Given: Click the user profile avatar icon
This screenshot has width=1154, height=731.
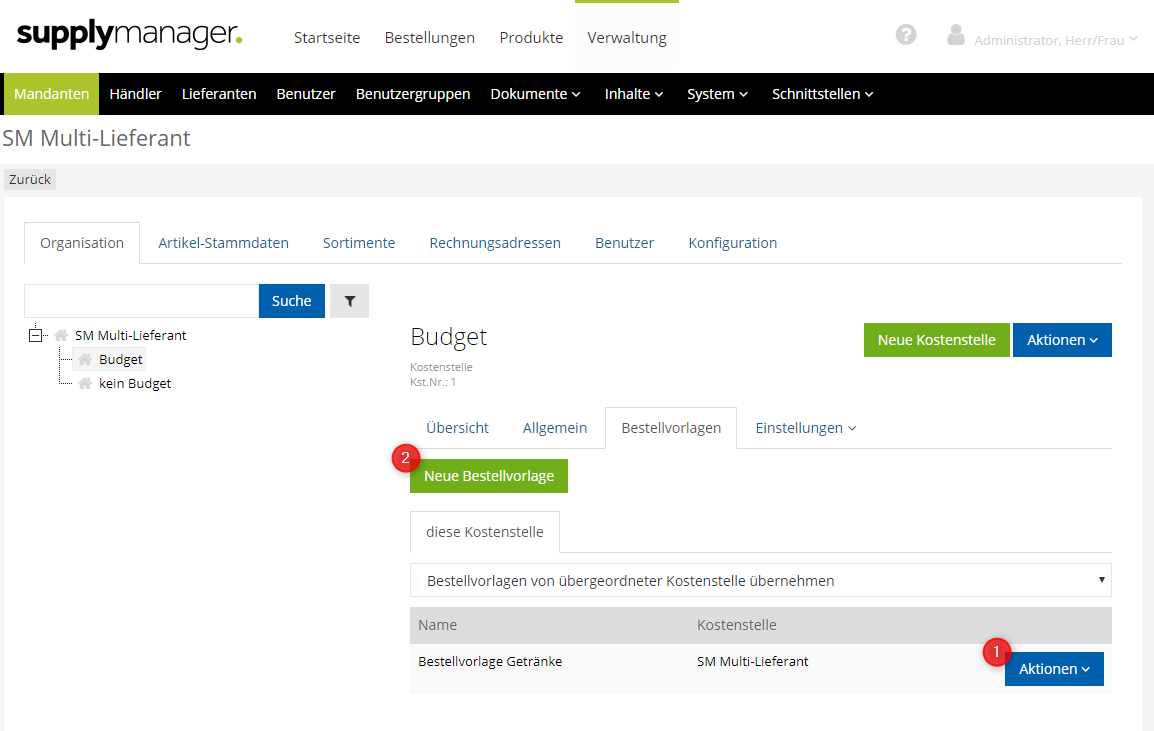Looking at the screenshot, I should (x=956, y=36).
